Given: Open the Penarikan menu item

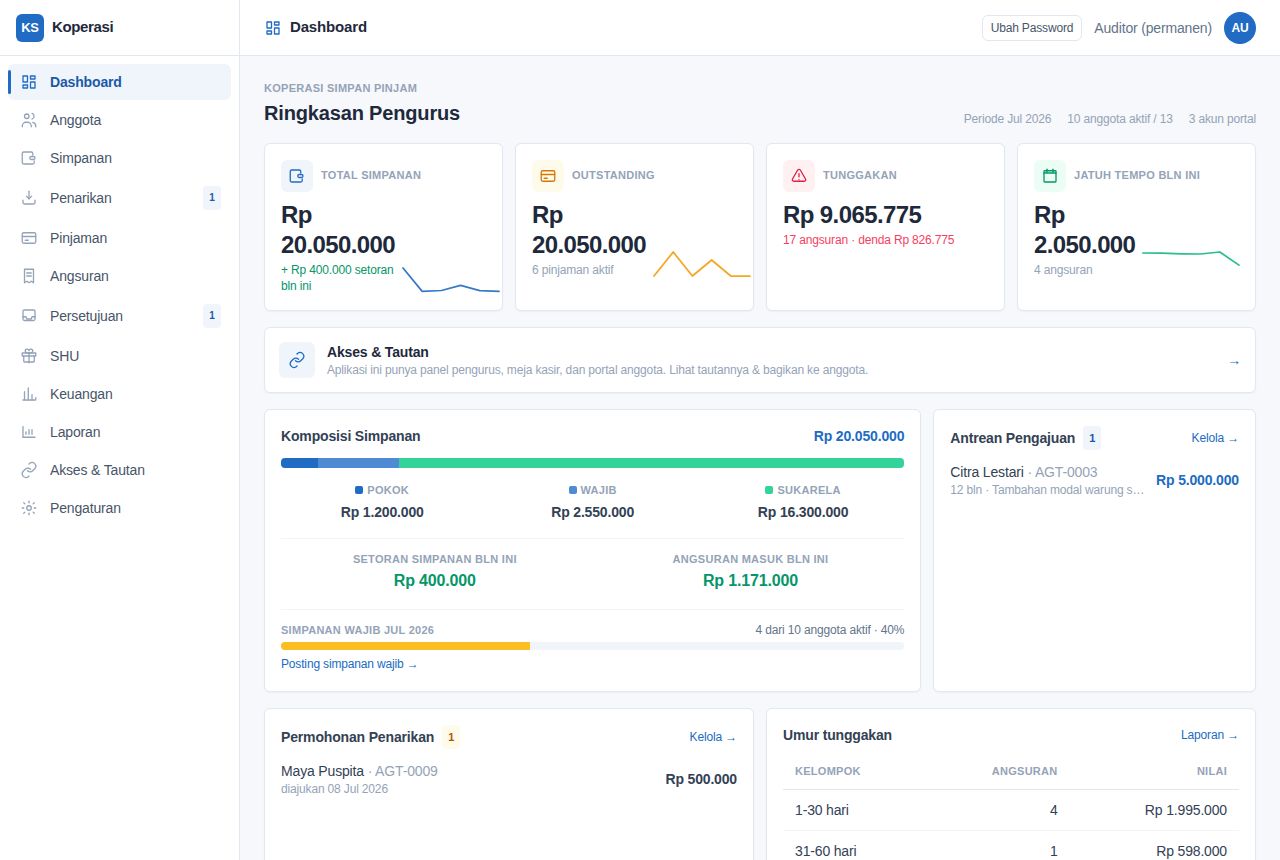Looking at the screenshot, I should (120, 198).
